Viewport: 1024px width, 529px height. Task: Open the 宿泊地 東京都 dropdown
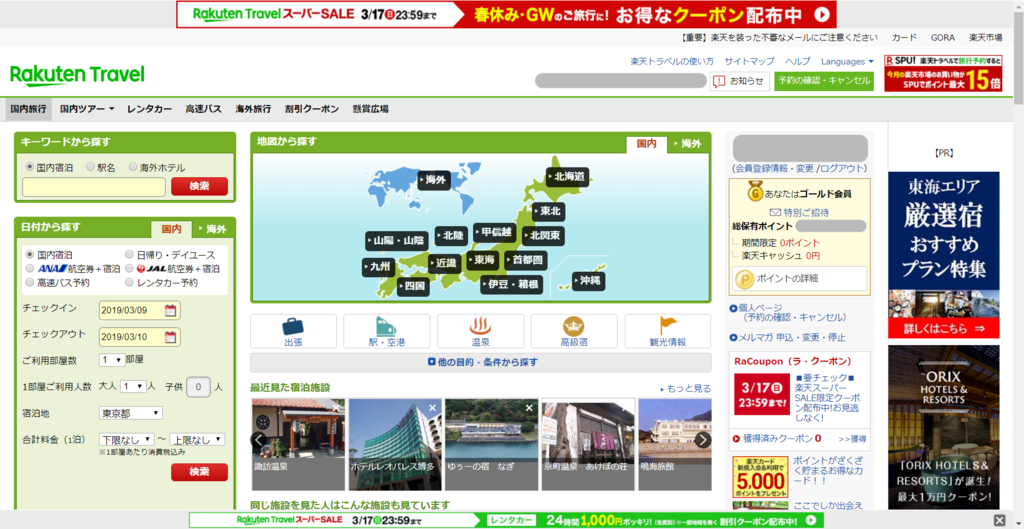pos(131,413)
